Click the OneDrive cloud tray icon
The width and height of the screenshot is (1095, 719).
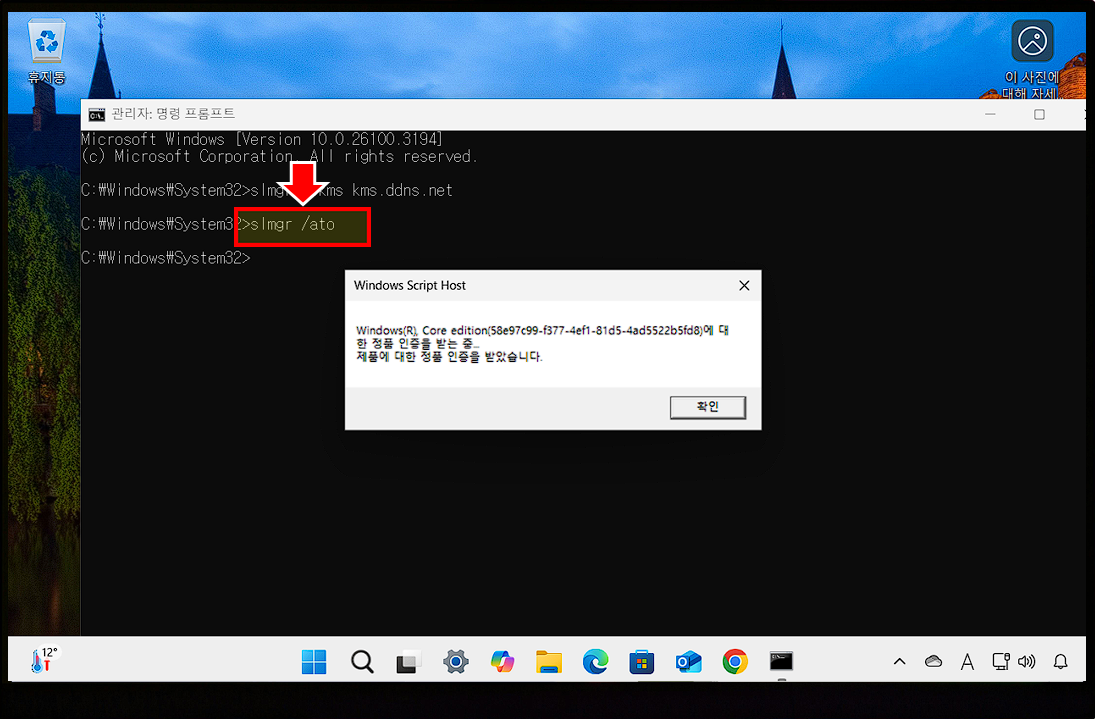pyautogui.click(x=933, y=661)
